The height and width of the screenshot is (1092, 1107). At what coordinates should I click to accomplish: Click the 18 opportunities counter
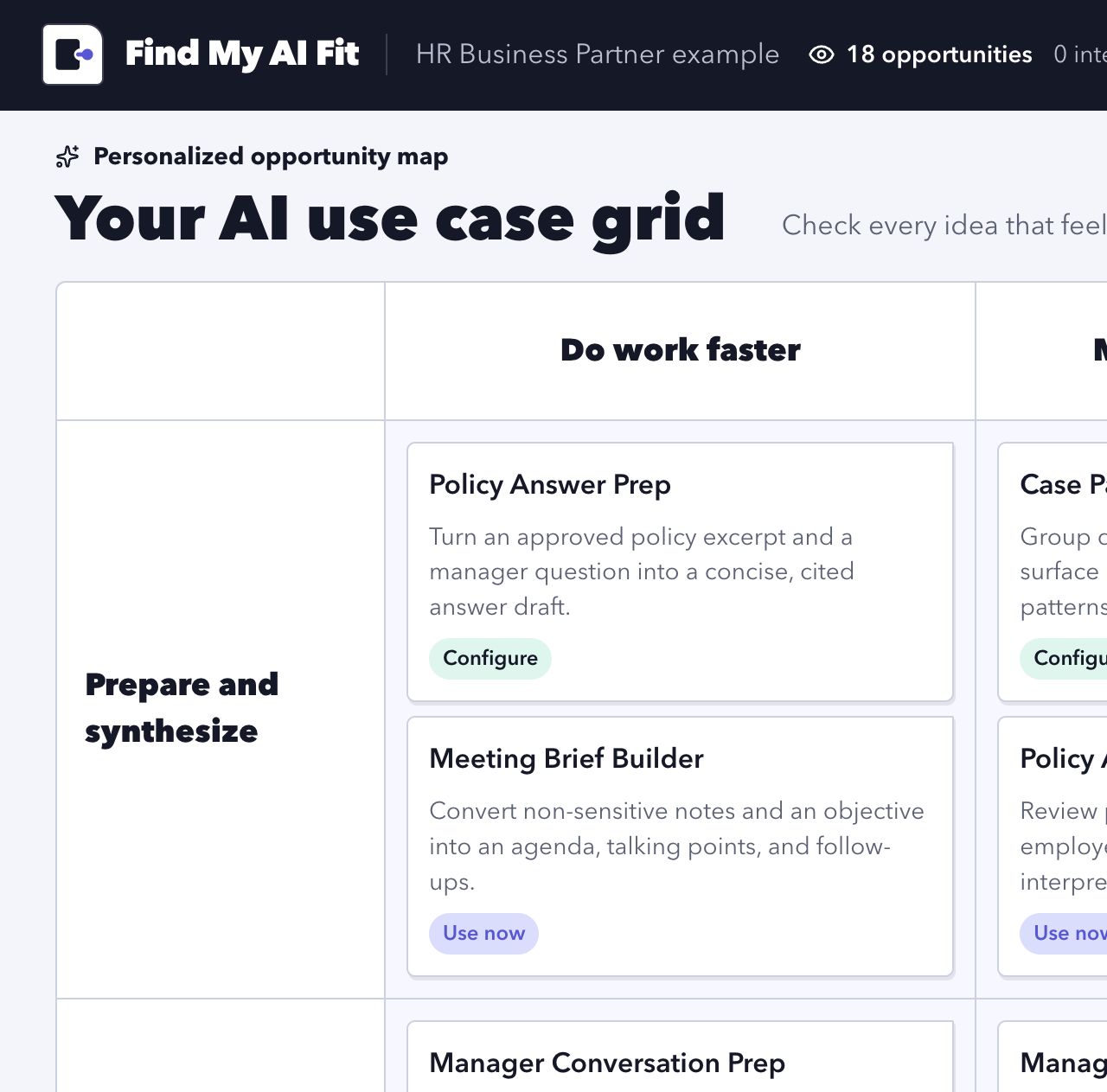(x=939, y=54)
